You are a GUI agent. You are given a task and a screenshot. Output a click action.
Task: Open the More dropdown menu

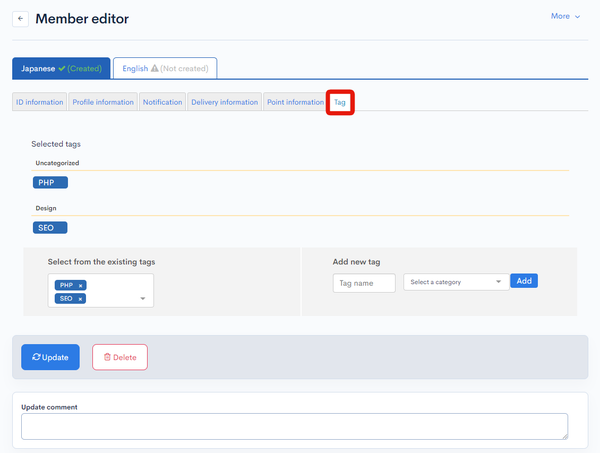point(565,16)
